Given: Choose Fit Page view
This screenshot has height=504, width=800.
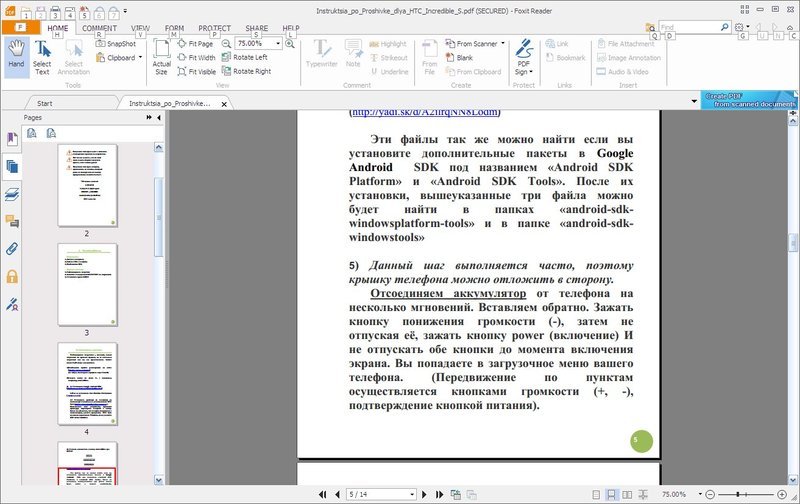Looking at the screenshot, I should pos(195,44).
